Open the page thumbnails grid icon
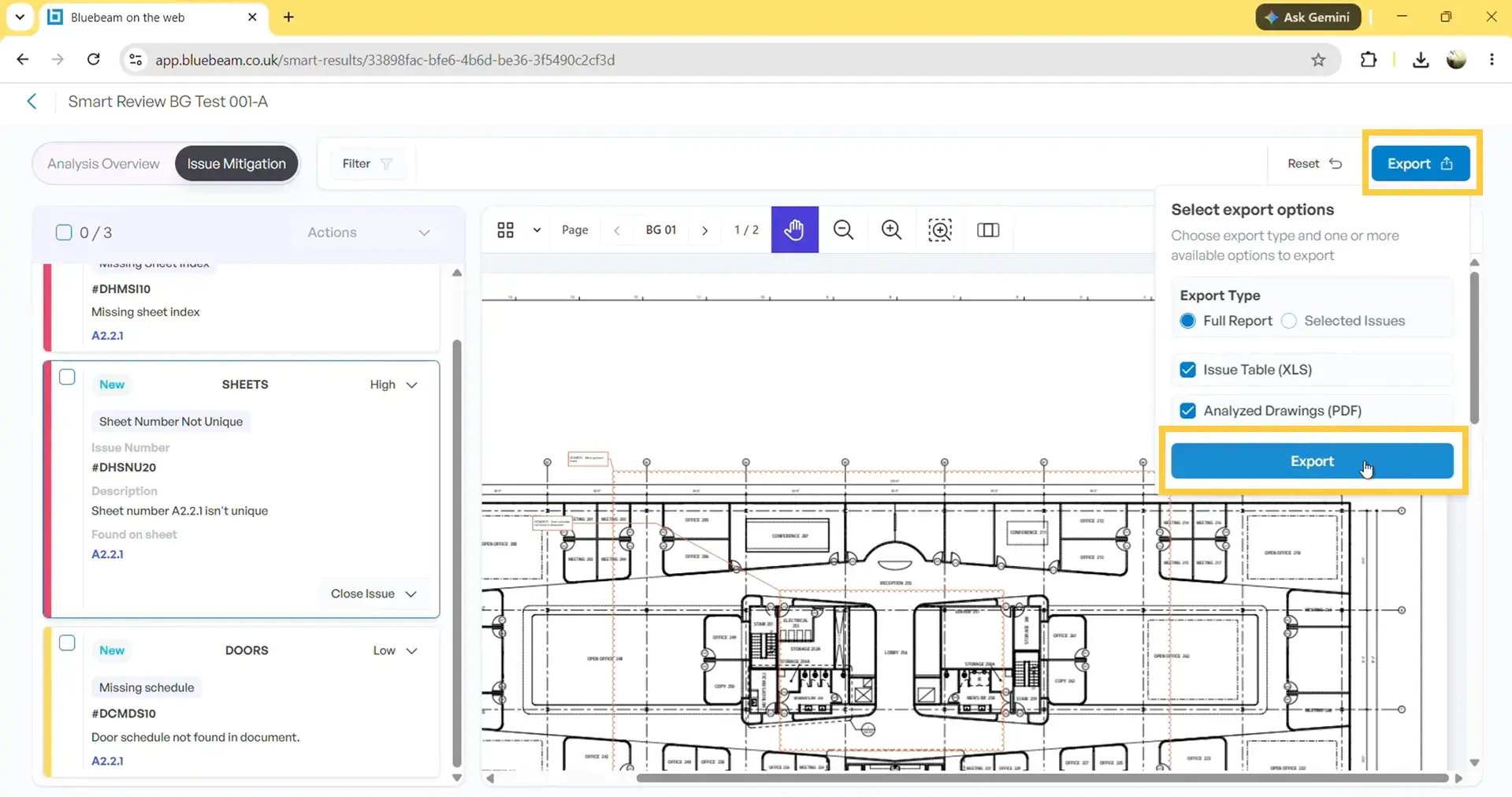Viewport: 1512px width, 797px height. pyautogui.click(x=505, y=229)
